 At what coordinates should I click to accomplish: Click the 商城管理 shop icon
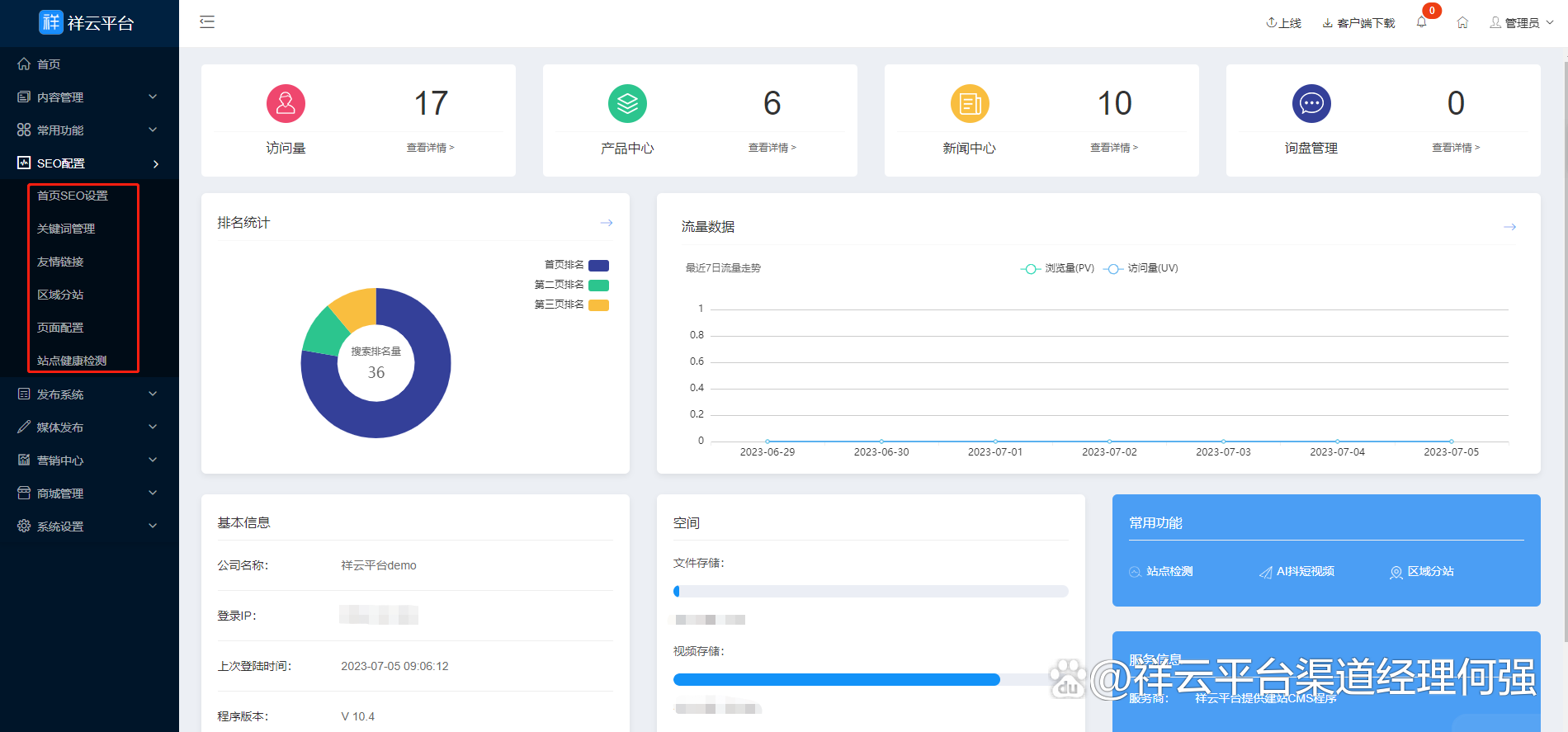(x=24, y=493)
